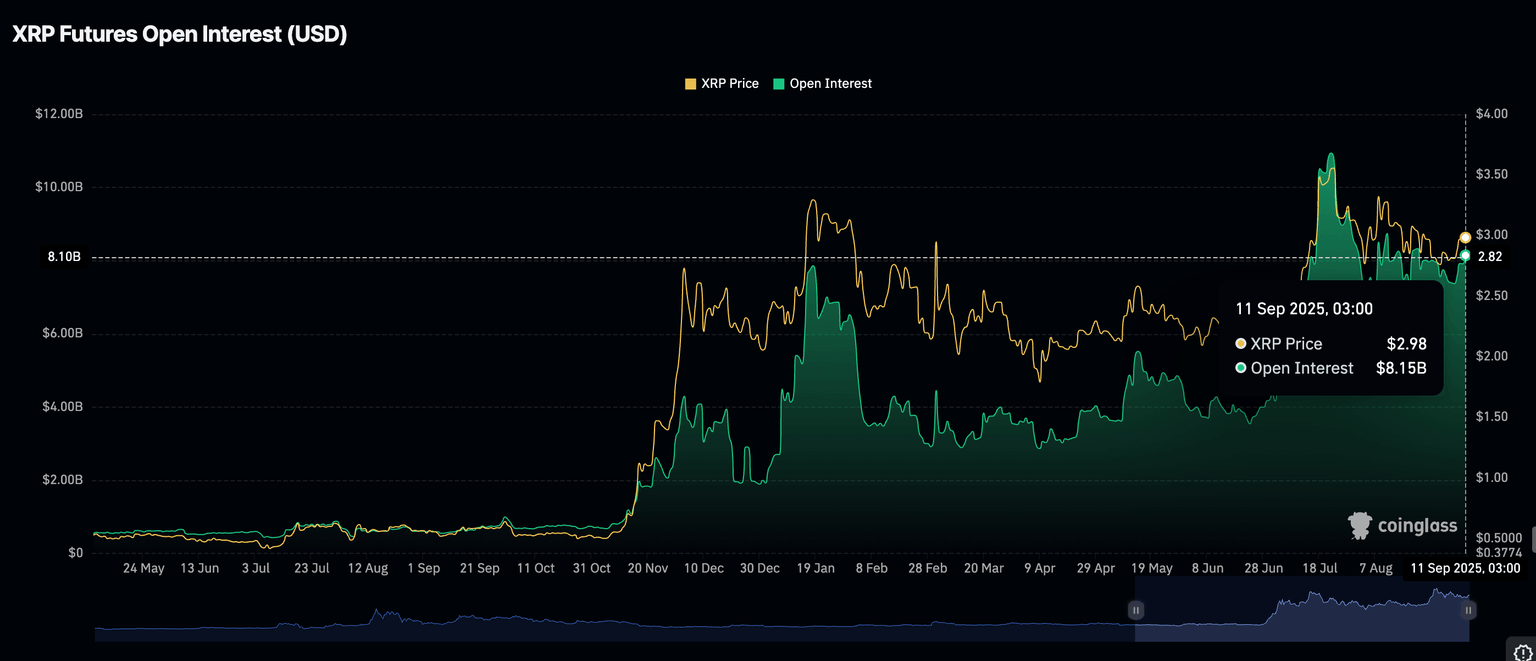Image resolution: width=1536 pixels, height=661 pixels.
Task: Click the XRP Price row in tooltip
Action: pos(1330,344)
